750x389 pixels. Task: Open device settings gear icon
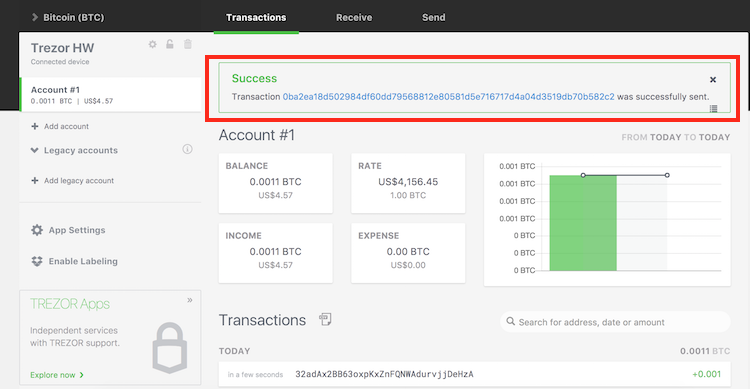click(153, 44)
